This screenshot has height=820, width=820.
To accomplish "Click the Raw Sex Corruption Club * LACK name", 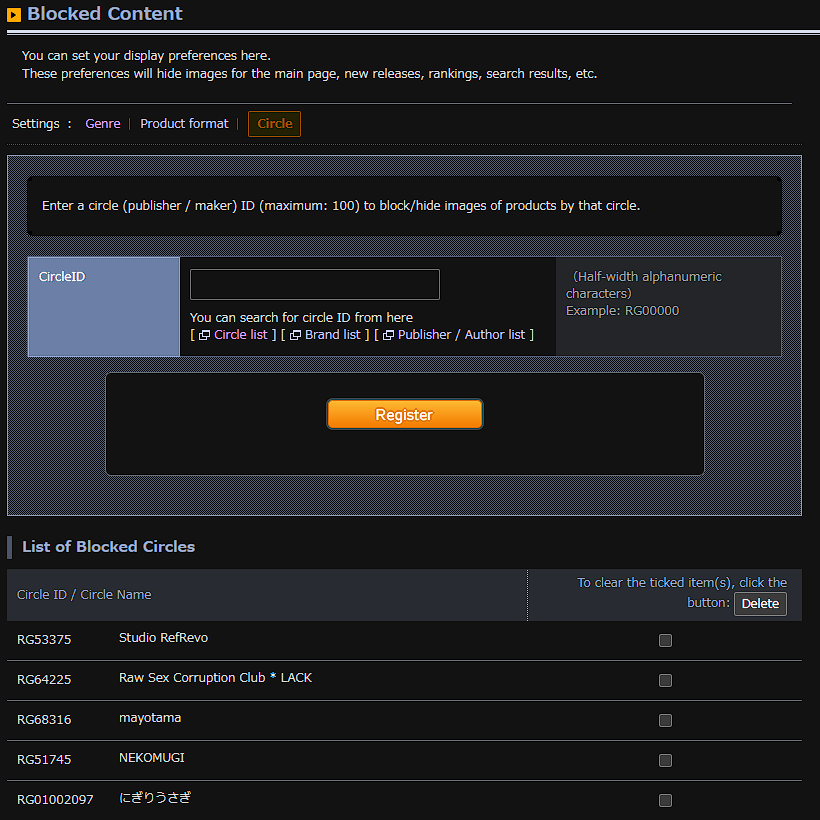I will point(215,678).
